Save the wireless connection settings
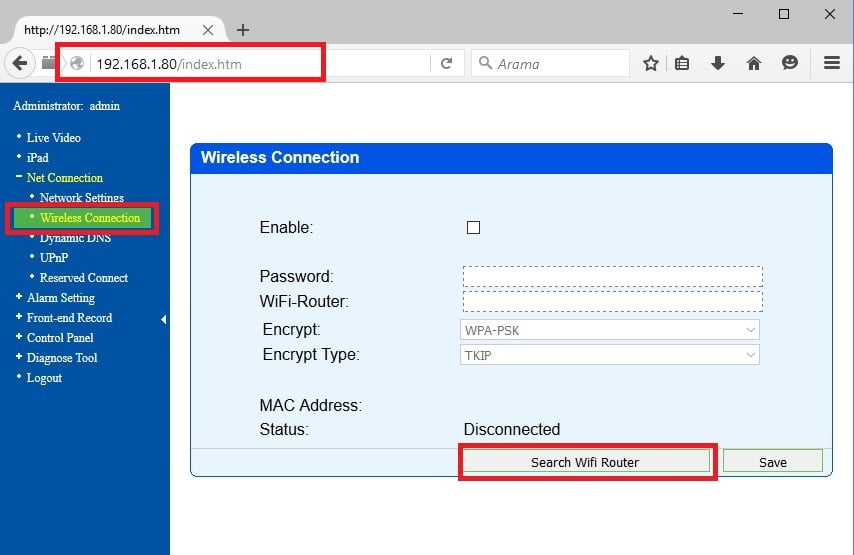Screen dimensions: 854x555 coord(772,462)
